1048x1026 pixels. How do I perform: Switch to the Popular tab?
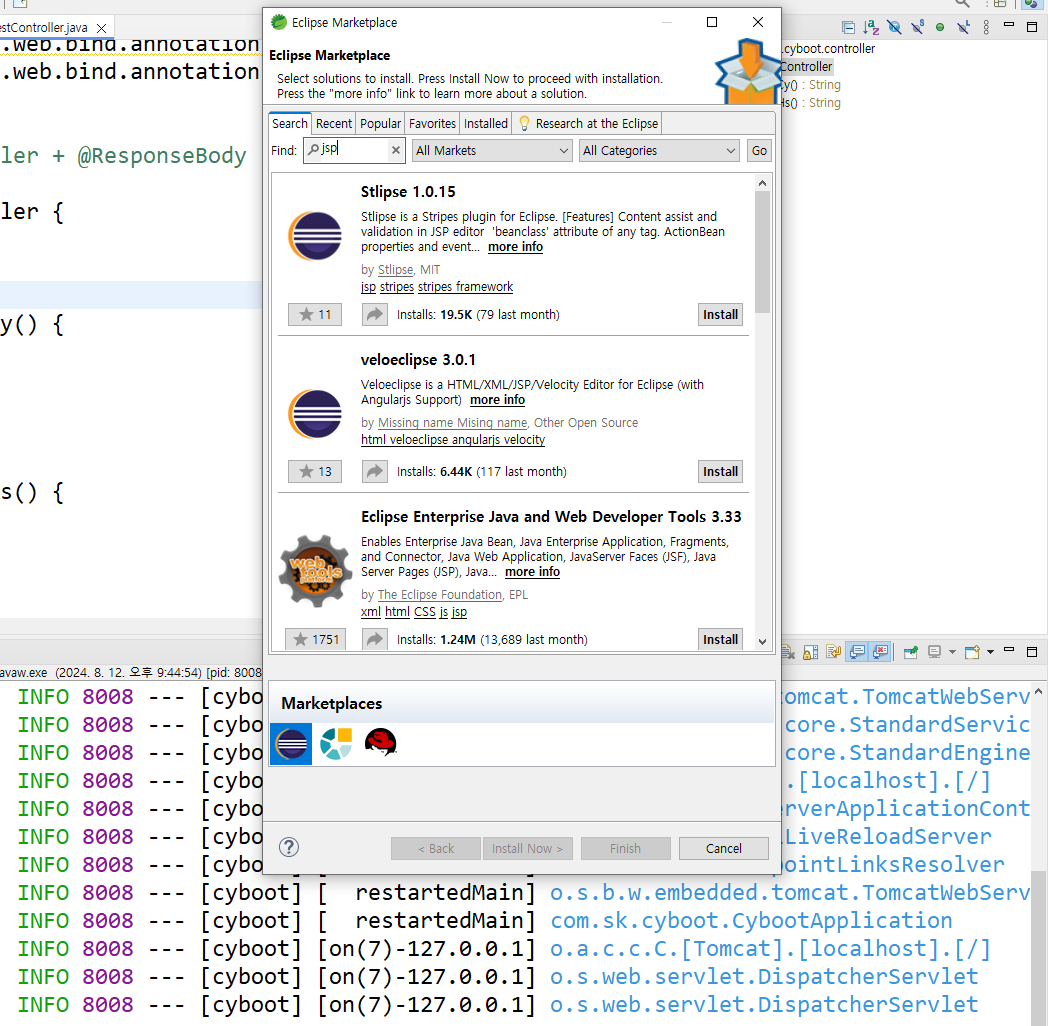pyautogui.click(x=380, y=124)
